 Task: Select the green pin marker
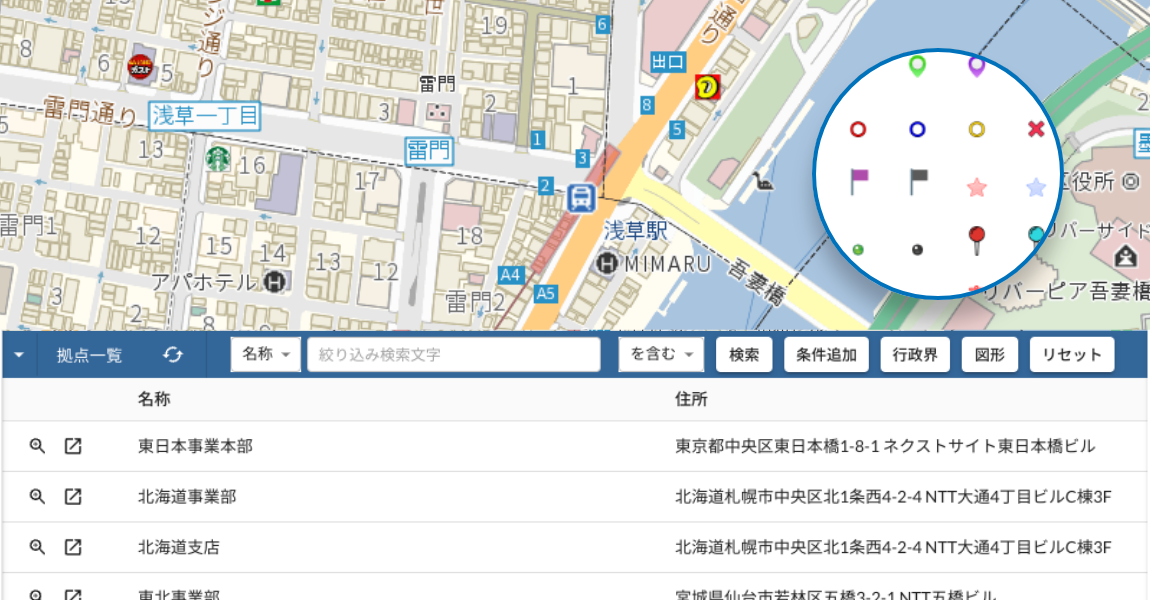pyautogui.click(x=917, y=68)
